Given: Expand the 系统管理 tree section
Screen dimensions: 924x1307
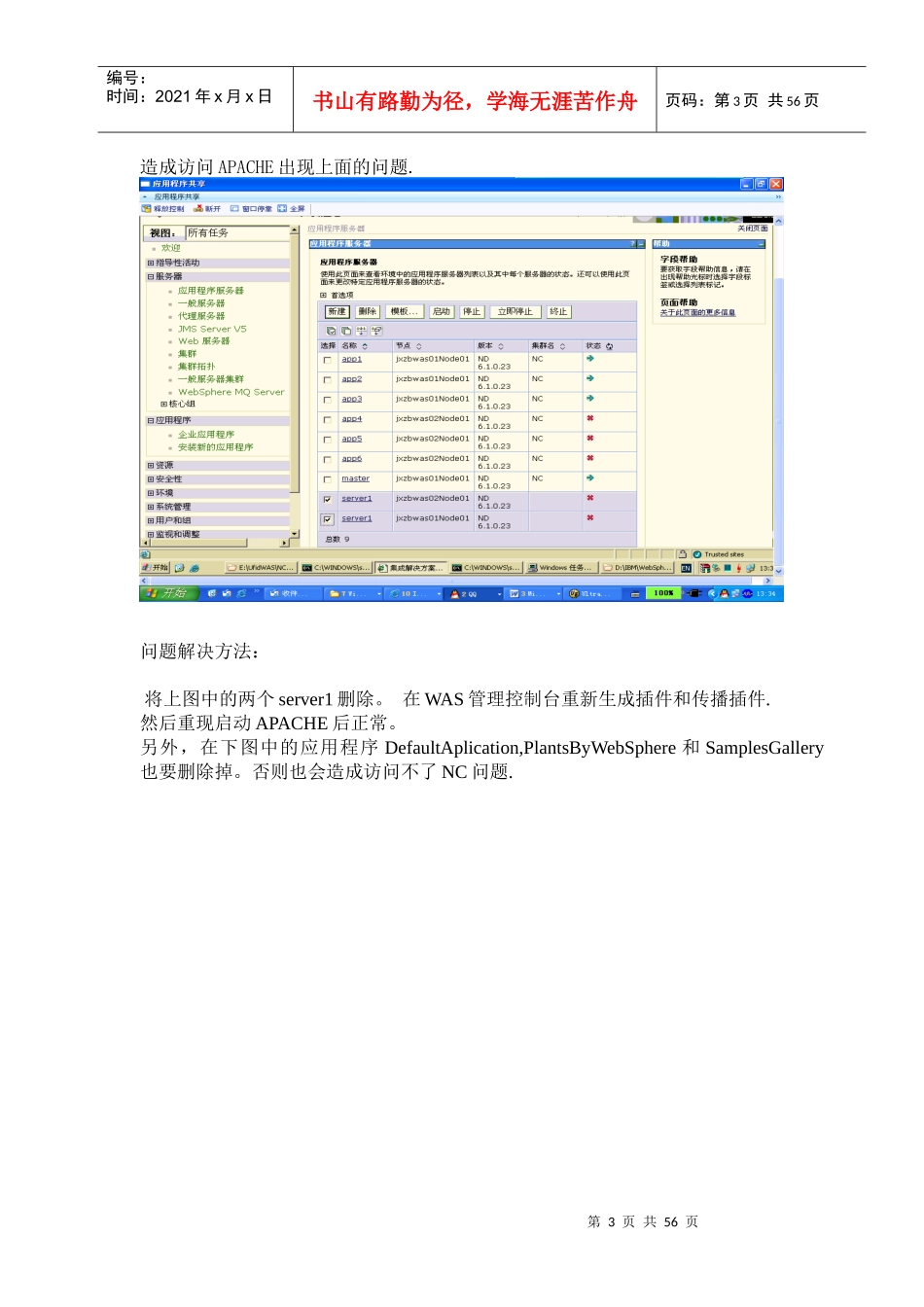Looking at the screenshot, I should 151,507.
